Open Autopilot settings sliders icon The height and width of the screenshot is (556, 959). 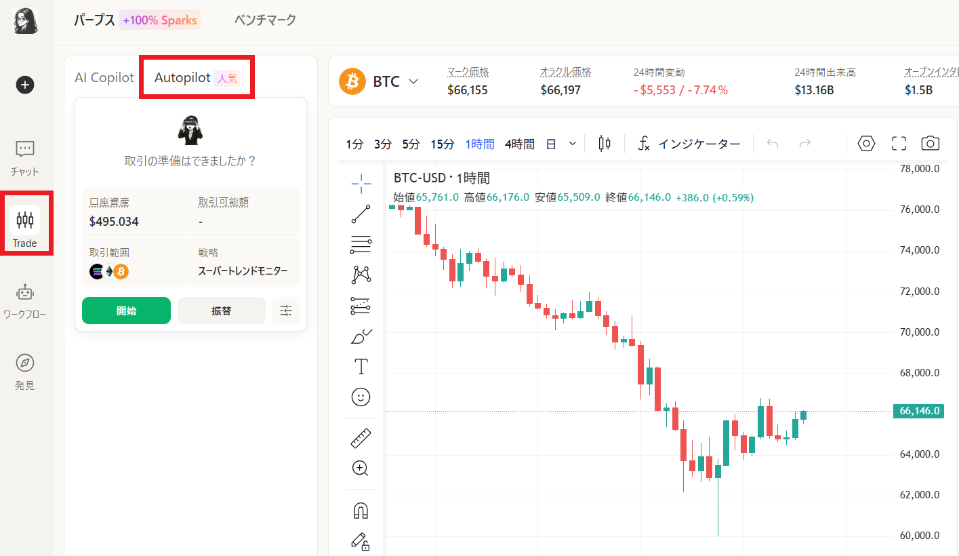(x=286, y=311)
